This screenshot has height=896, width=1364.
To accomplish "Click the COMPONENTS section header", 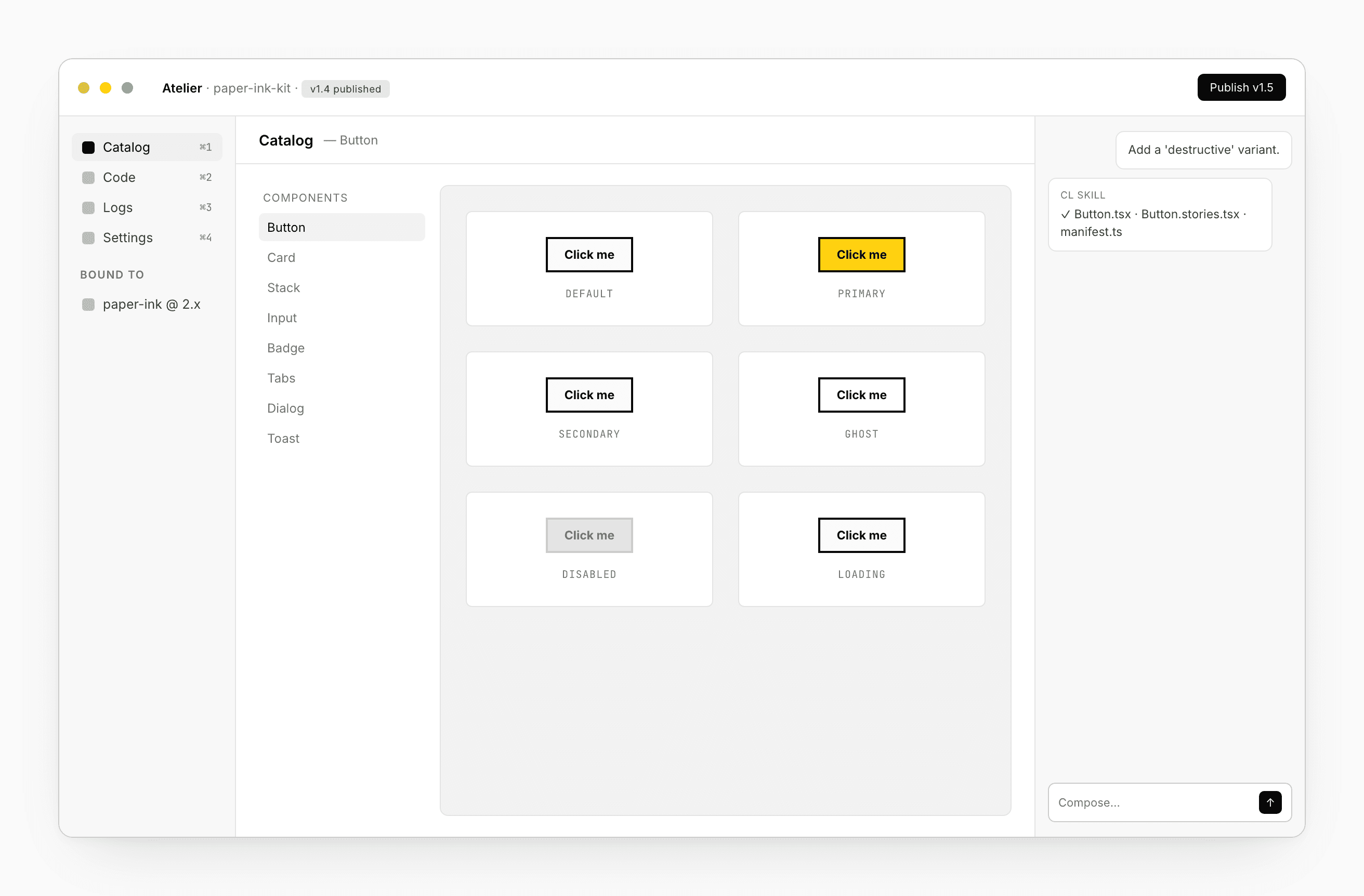I will [x=305, y=197].
